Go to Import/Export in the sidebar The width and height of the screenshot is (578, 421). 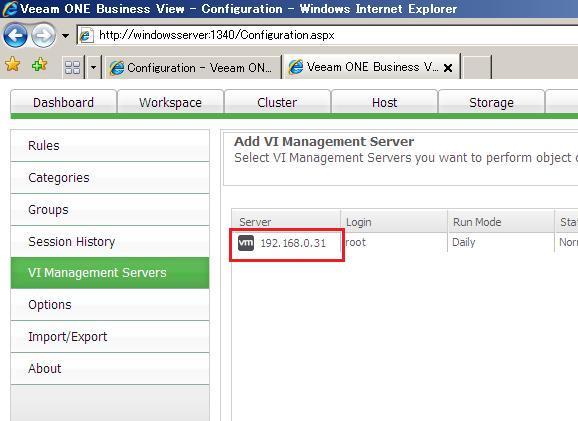[110, 337]
